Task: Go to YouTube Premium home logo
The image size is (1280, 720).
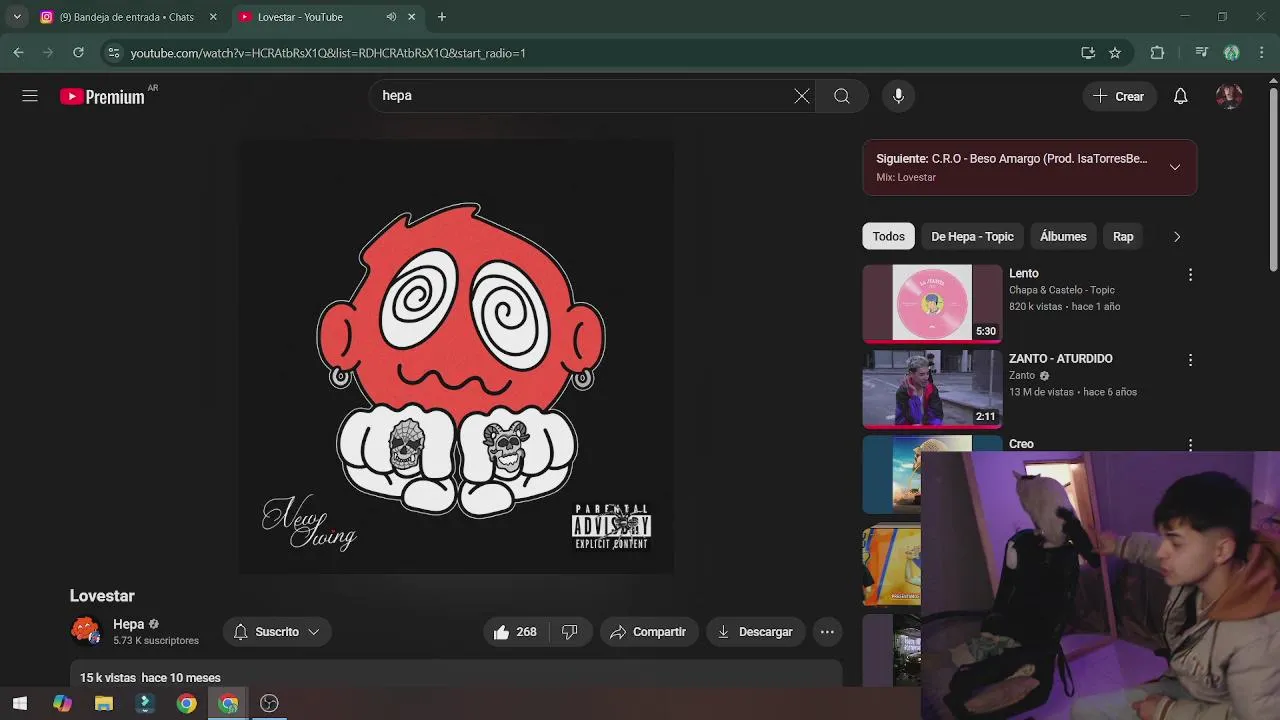Action: click(x=102, y=97)
